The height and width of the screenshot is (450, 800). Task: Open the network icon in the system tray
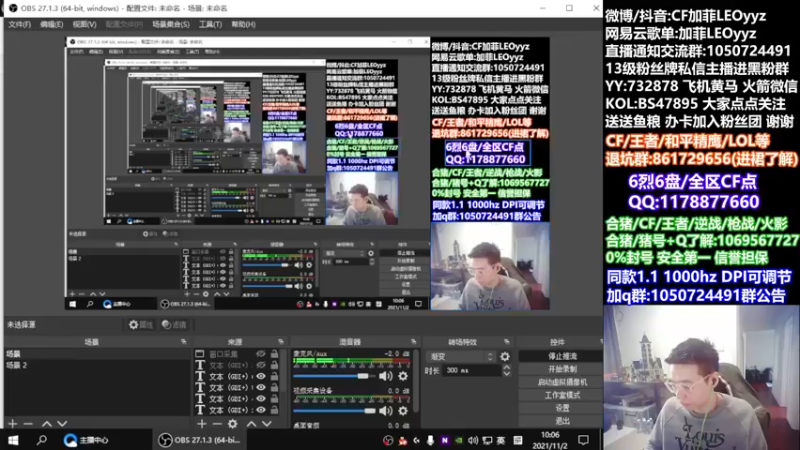(x=487, y=440)
